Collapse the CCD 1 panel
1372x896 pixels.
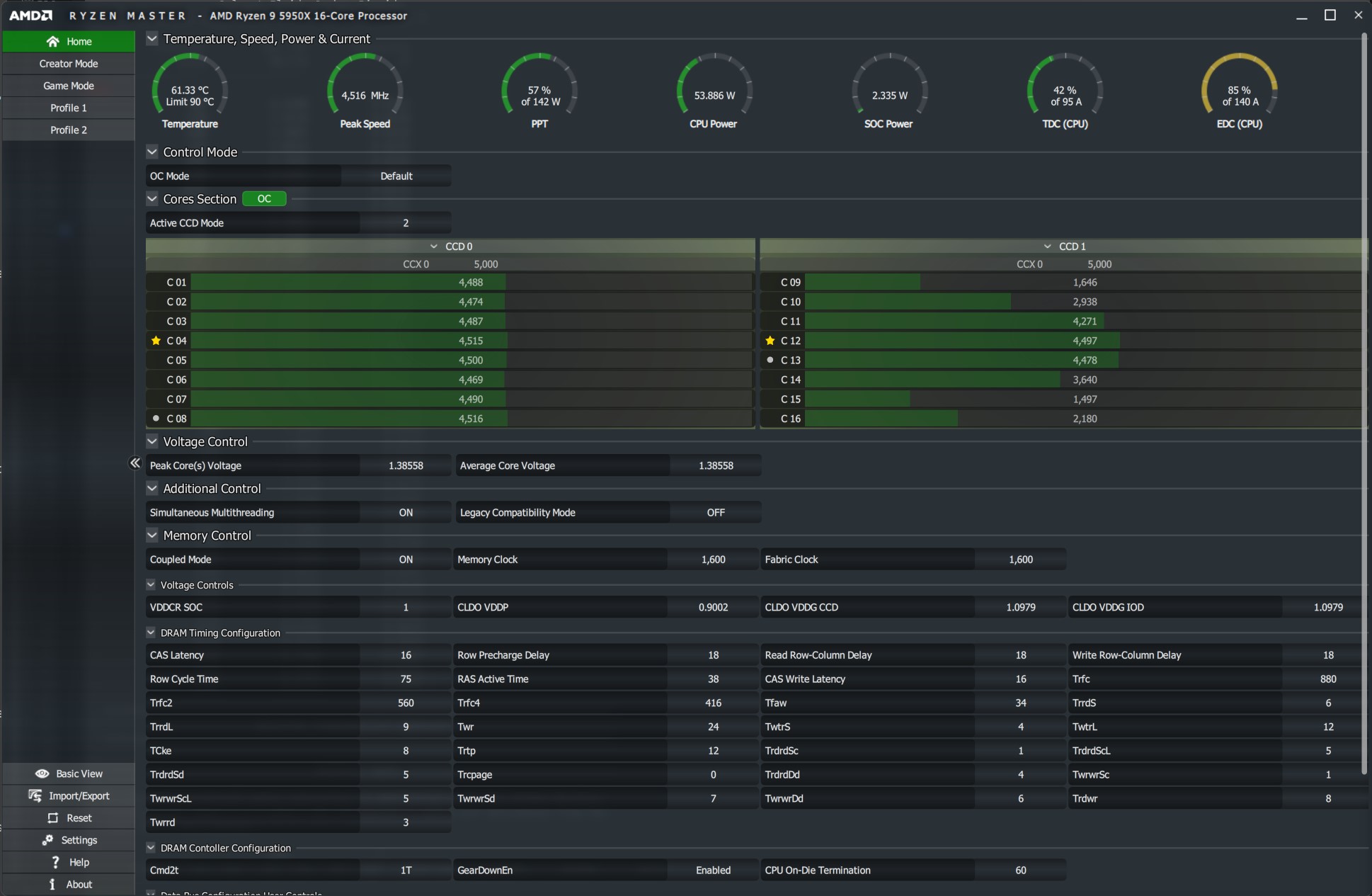click(1048, 246)
